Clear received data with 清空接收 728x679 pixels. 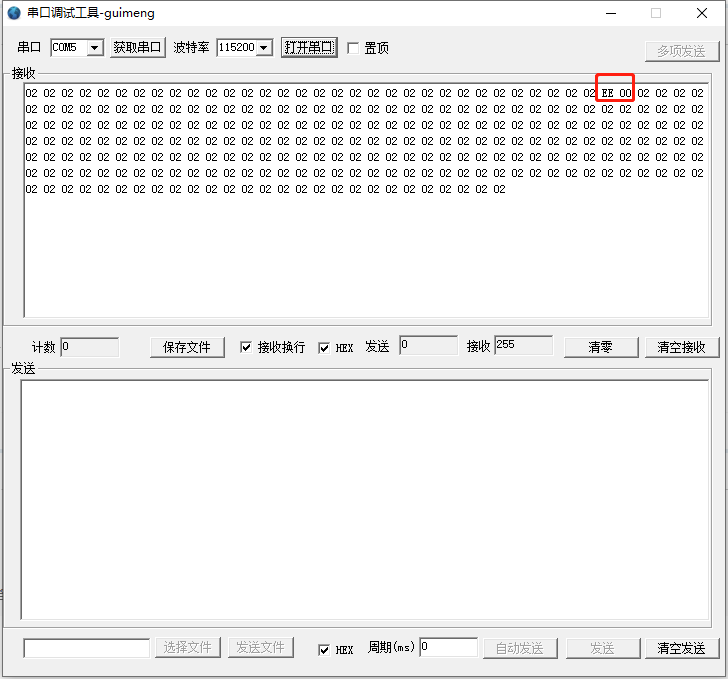click(682, 347)
